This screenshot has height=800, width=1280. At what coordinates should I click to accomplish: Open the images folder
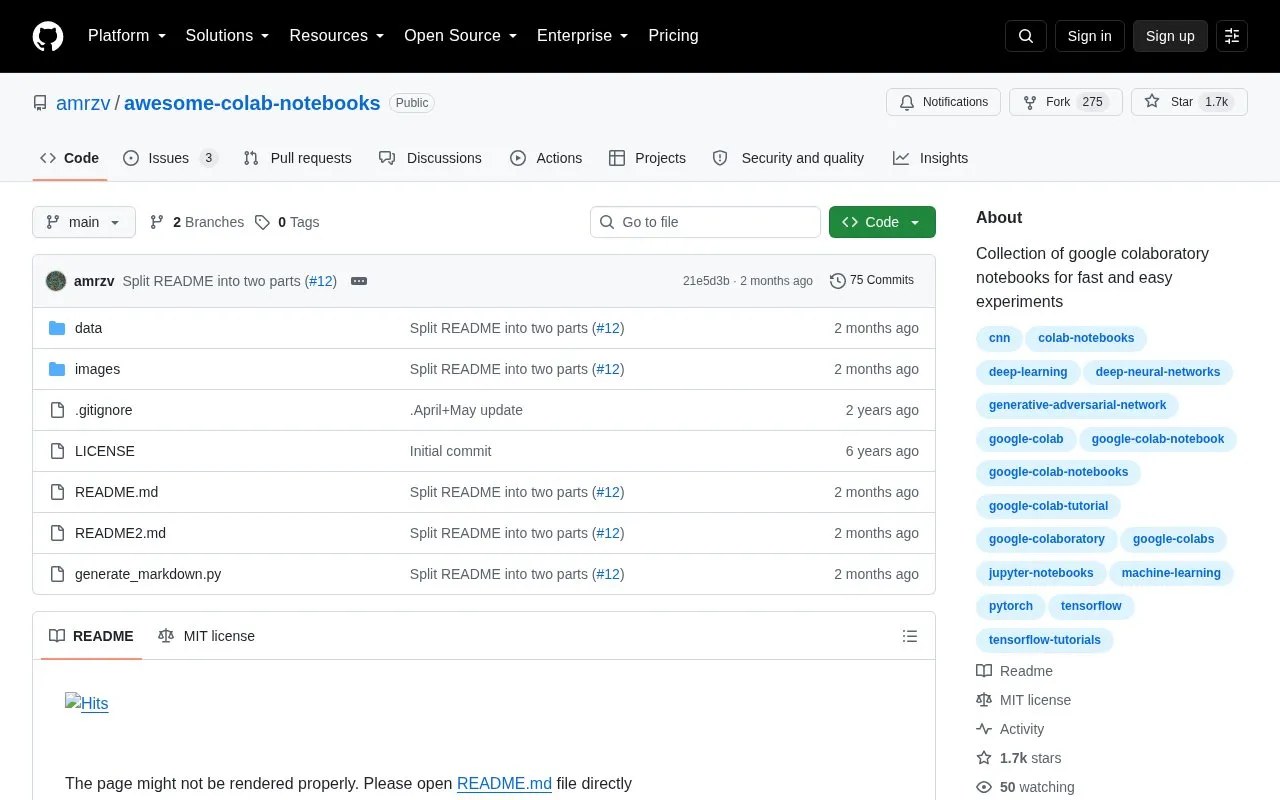(97, 369)
